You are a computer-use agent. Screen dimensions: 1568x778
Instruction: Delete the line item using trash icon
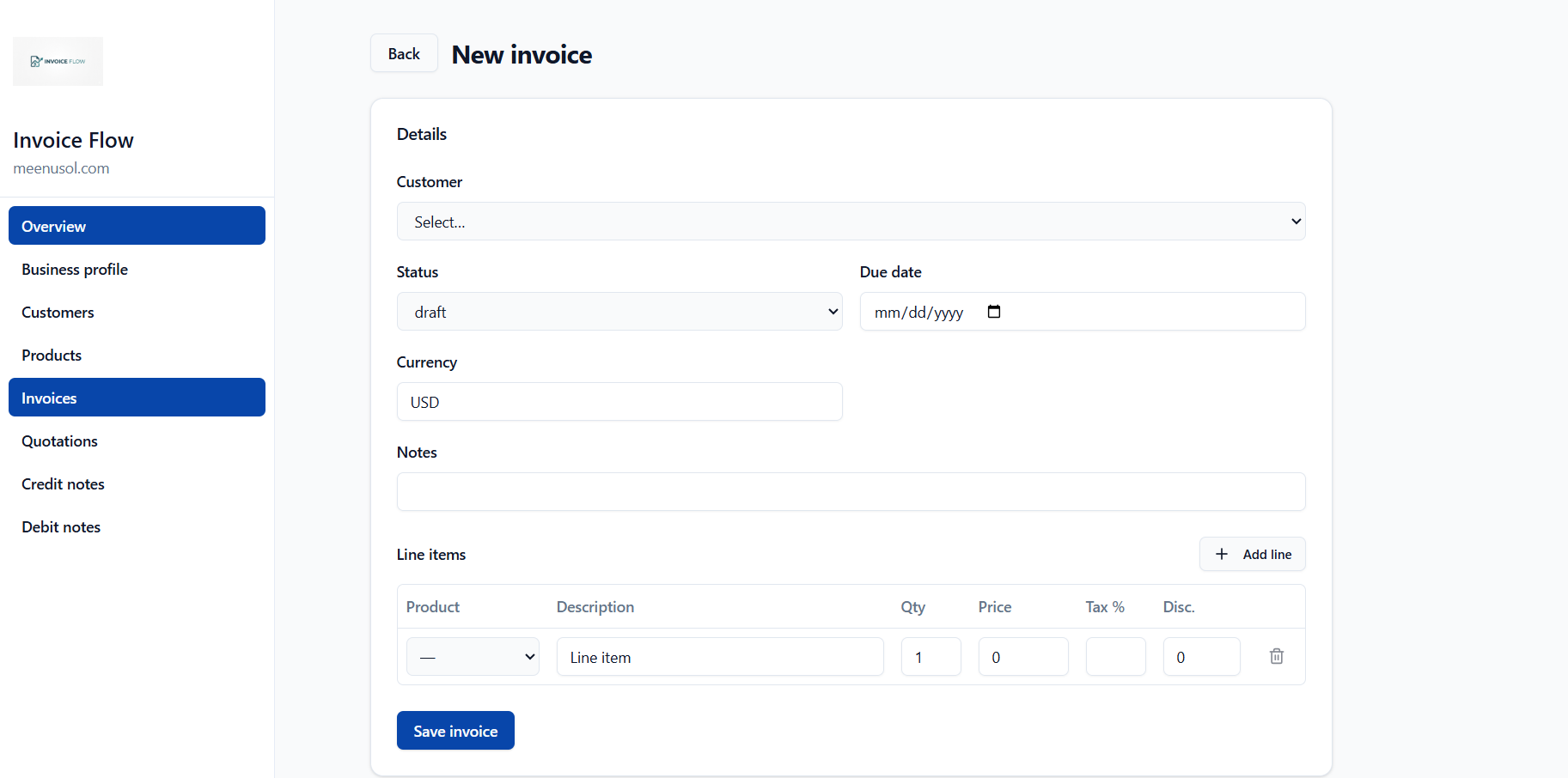click(1276, 656)
